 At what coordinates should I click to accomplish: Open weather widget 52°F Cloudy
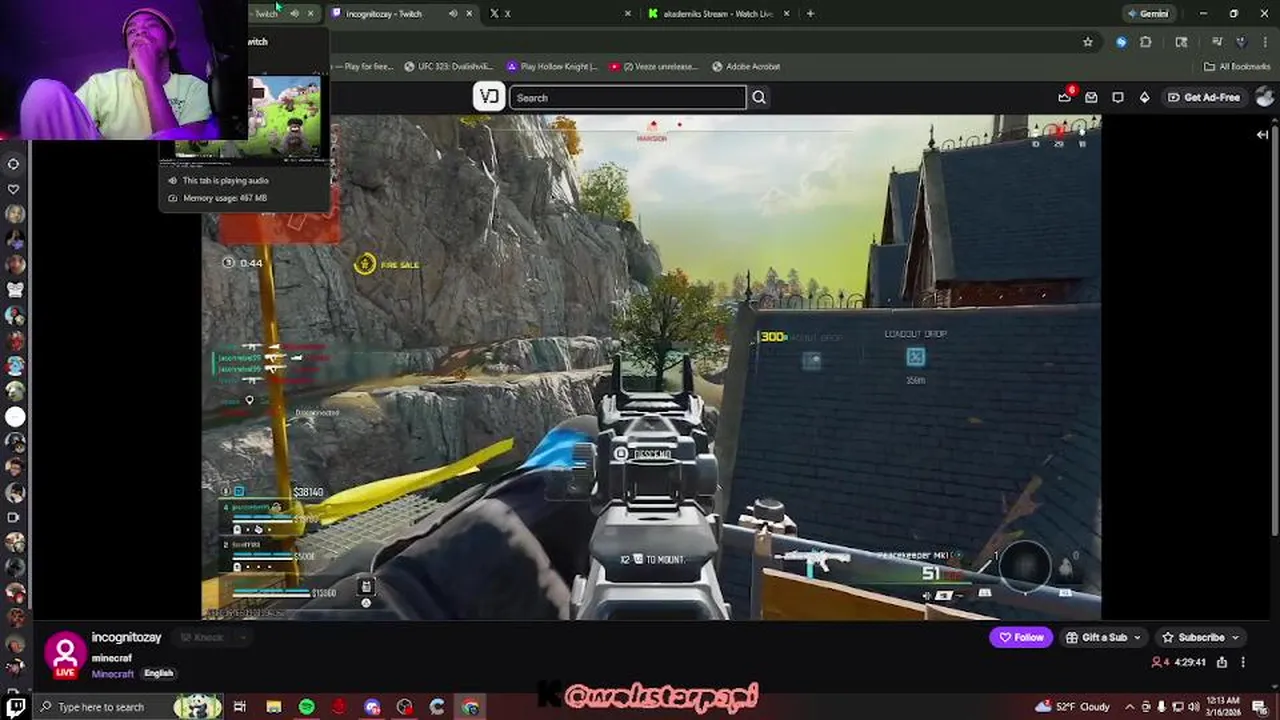[1073, 707]
